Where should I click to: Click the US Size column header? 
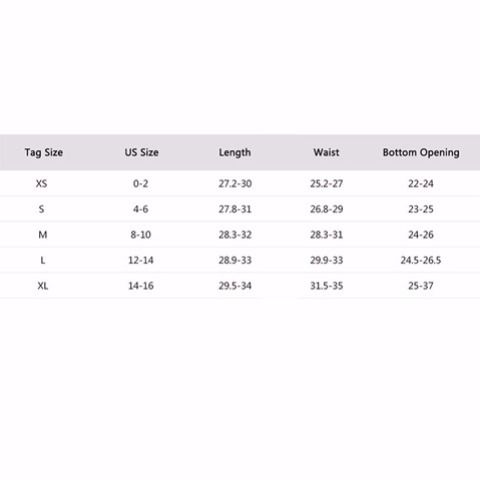pyautogui.click(x=141, y=152)
